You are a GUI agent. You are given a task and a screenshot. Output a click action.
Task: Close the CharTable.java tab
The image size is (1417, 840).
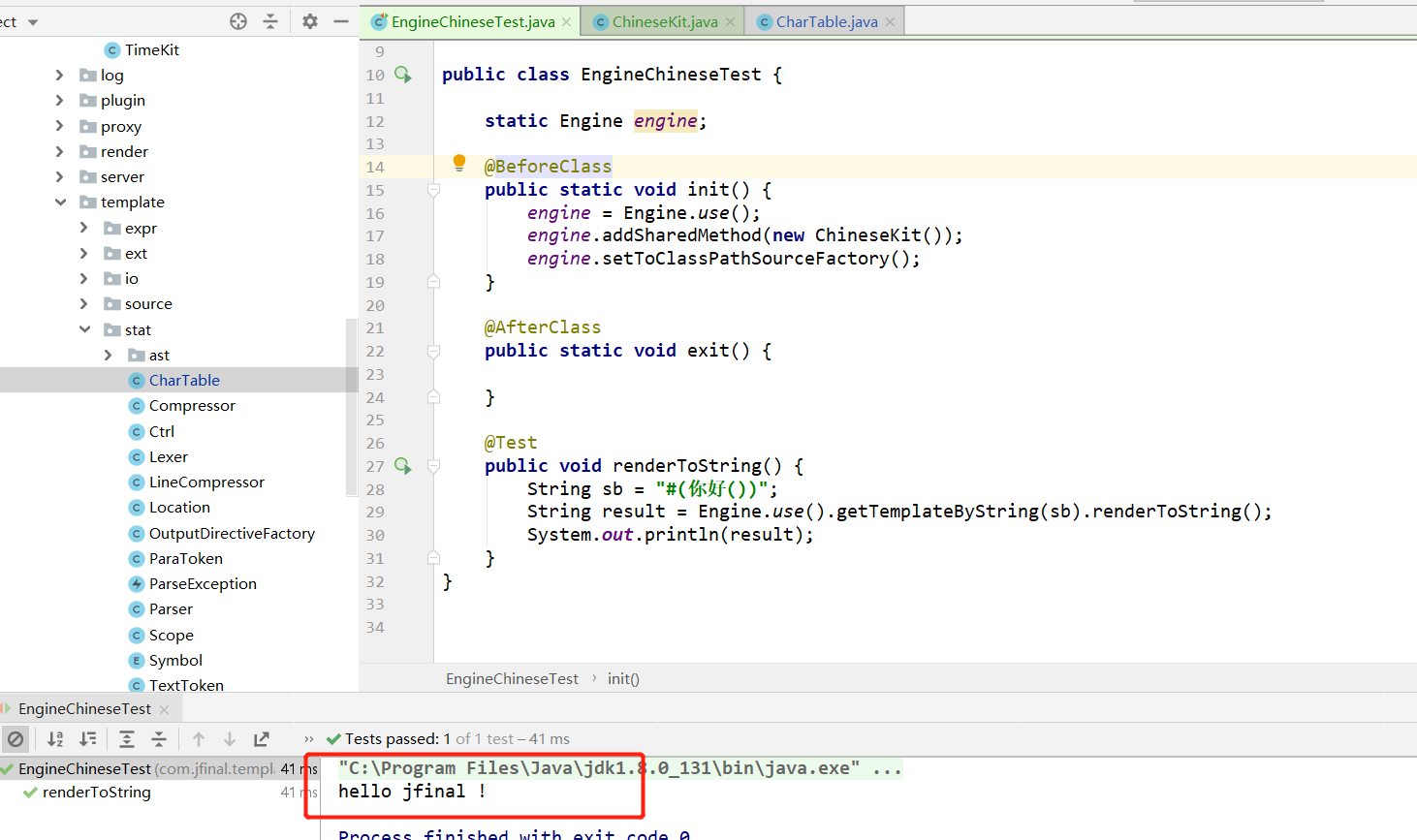[890, 21]
